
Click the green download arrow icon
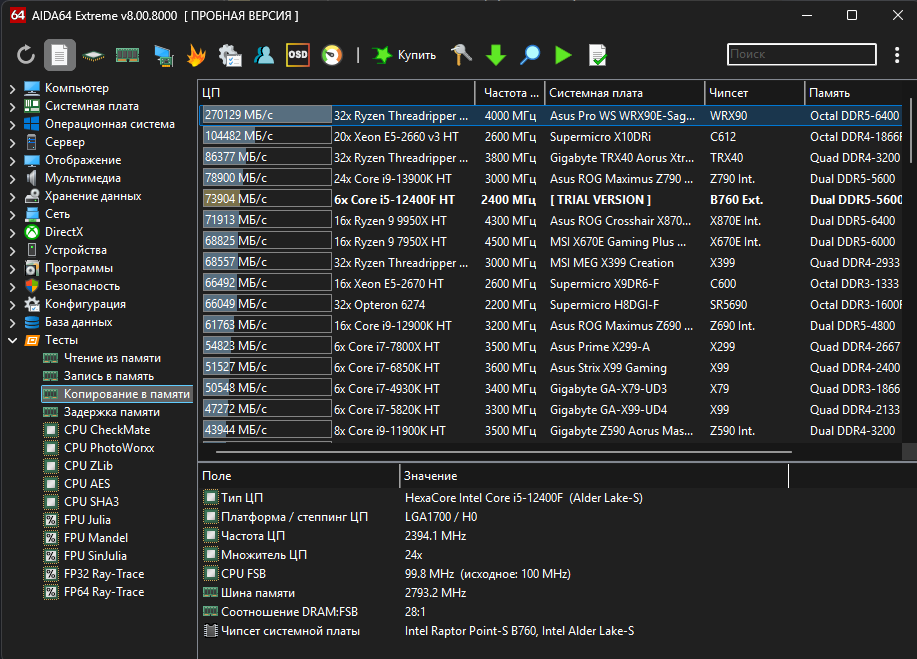[x=495, y=55]
